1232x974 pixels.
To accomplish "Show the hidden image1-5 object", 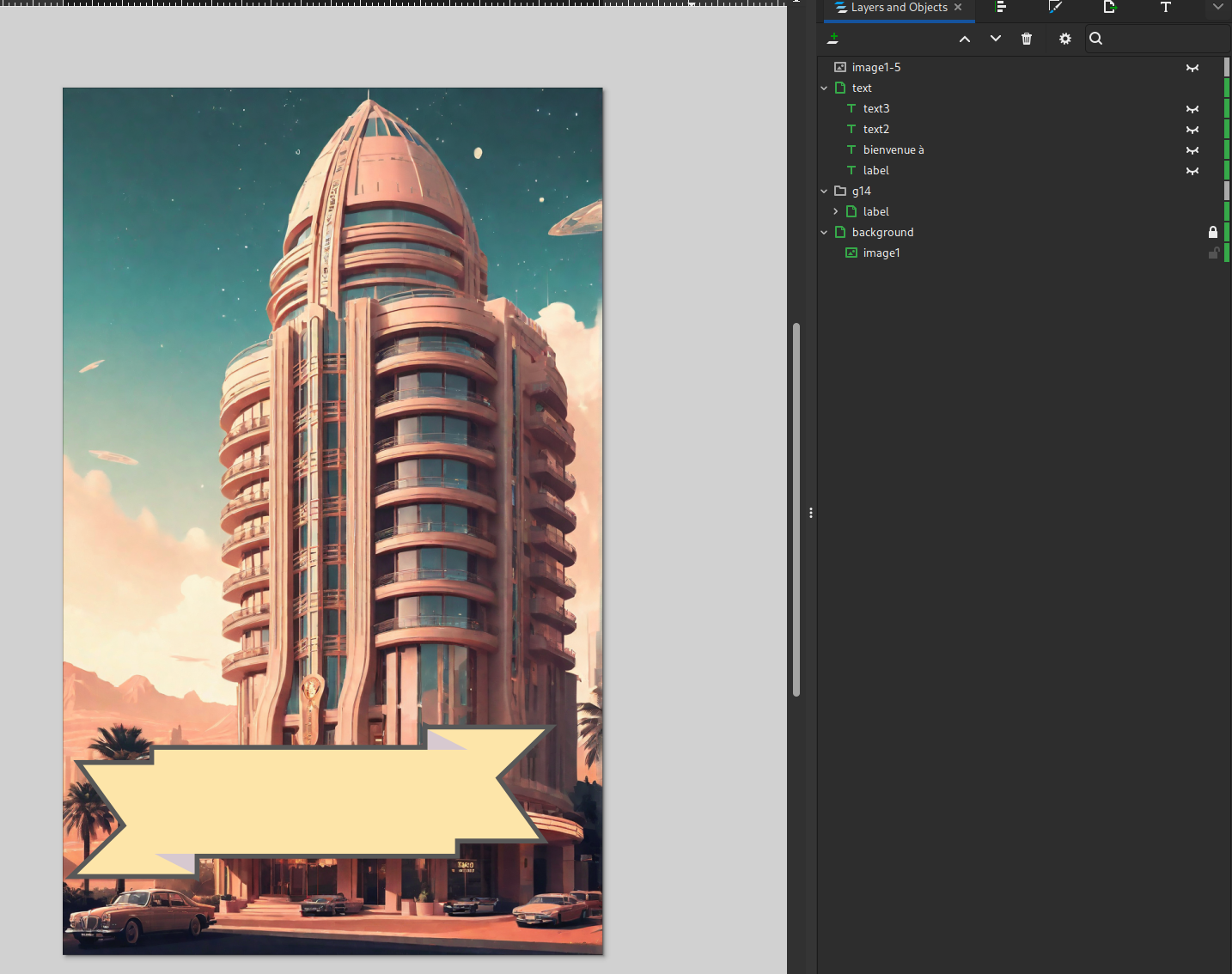I will coord(1192,68).
